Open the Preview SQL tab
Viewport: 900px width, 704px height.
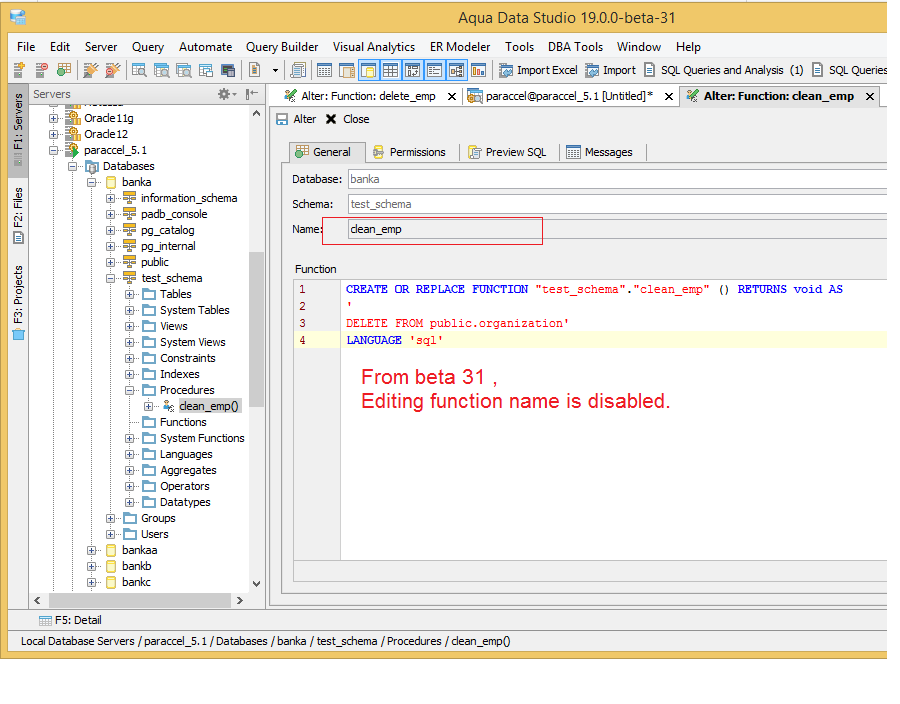(507, 152)
